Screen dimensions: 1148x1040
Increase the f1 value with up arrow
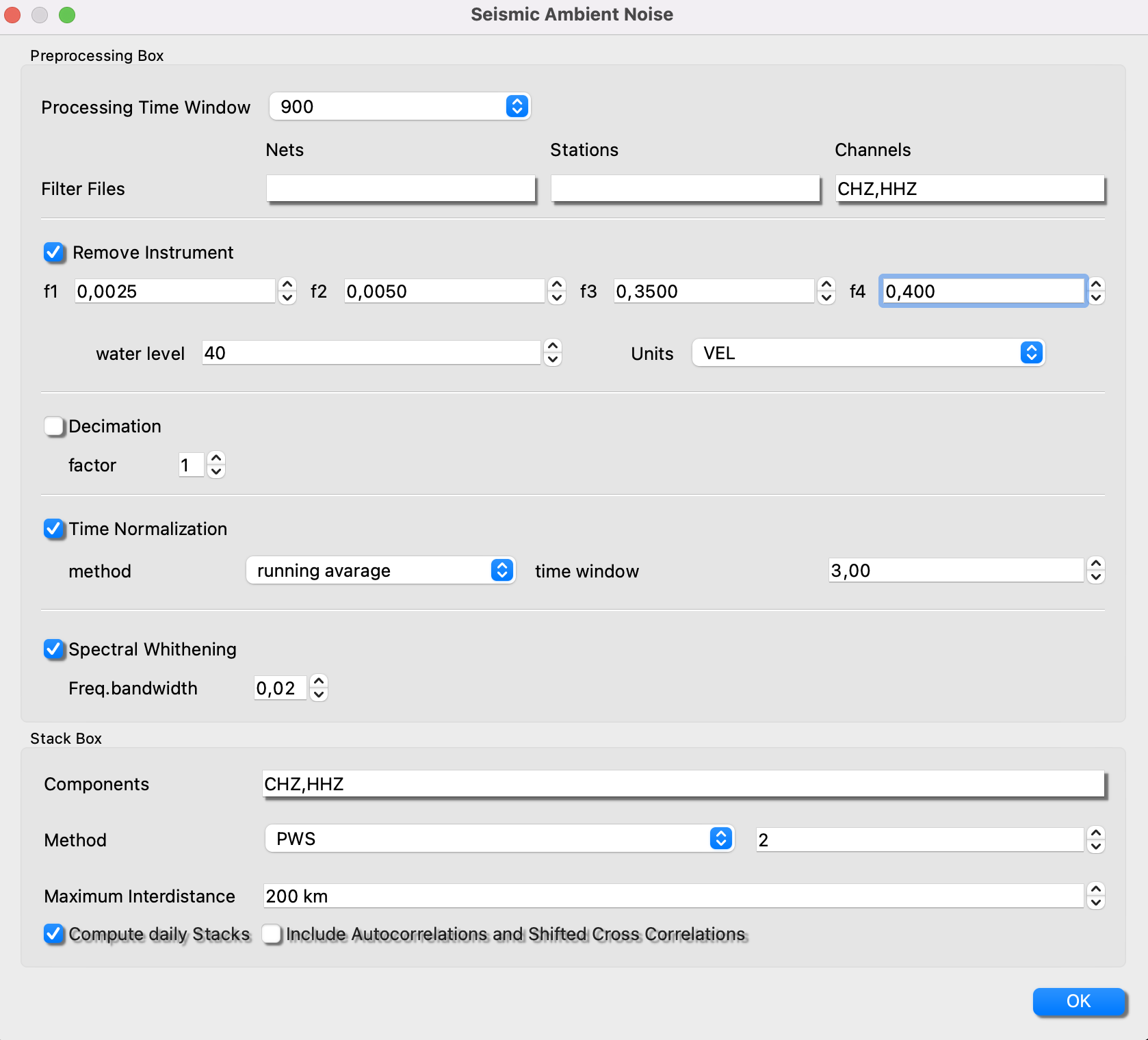(x=287, y=285)
